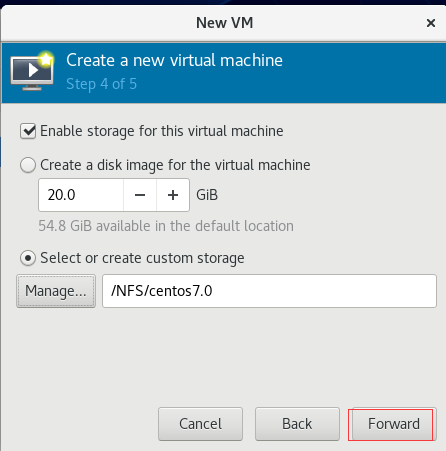Click the Create a new virtual machine heading
The image size is (446, 451).
click(x=174, y=60)
